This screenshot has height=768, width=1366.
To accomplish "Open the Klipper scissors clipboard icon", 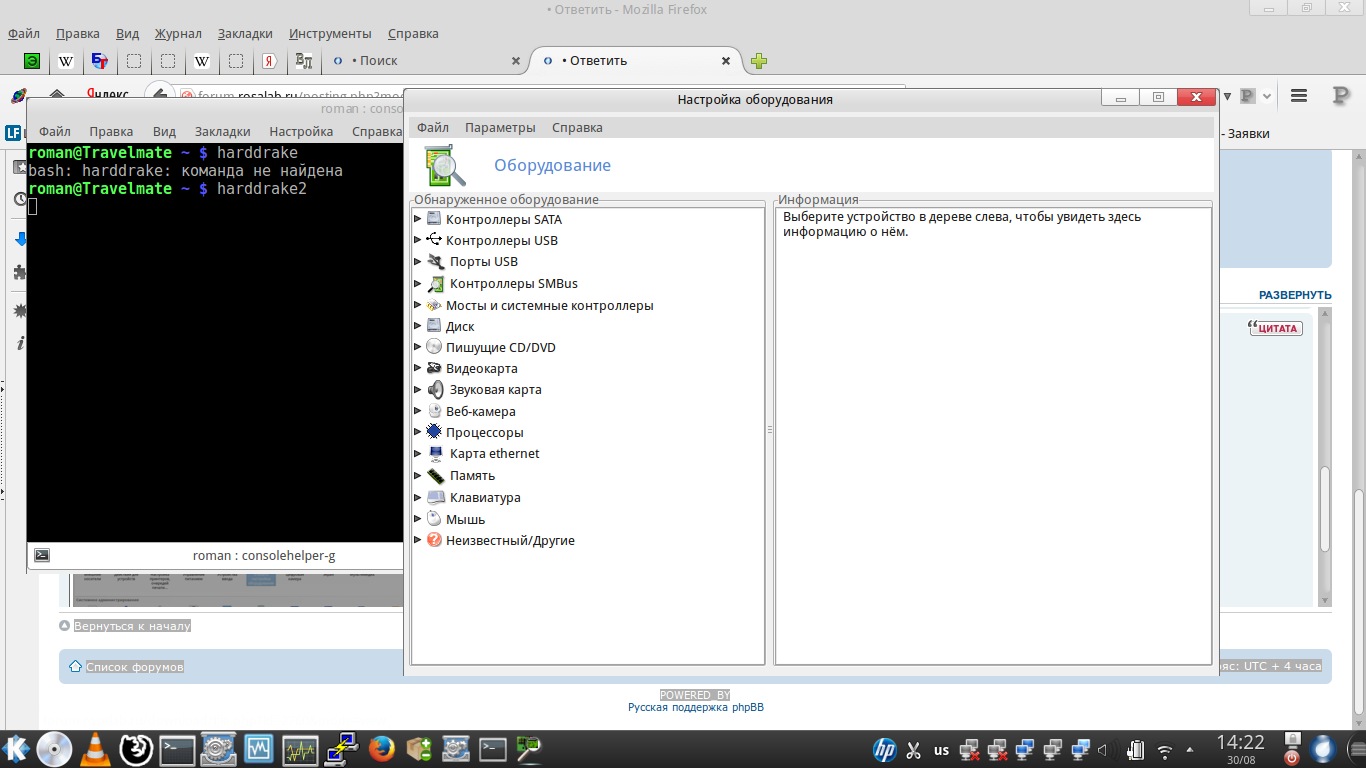I will [x=913, y=750].
